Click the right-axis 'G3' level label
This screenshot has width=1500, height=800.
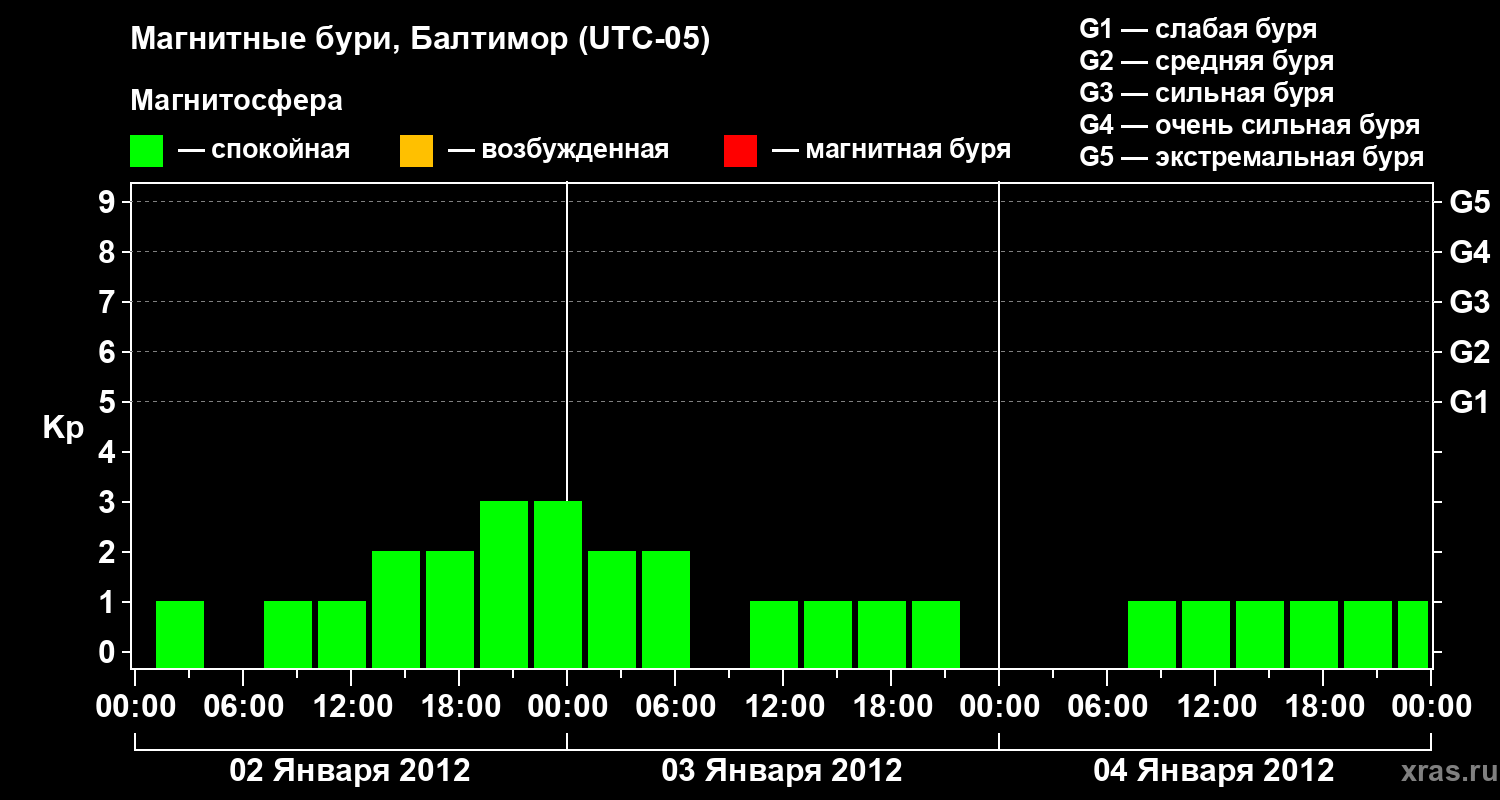tap(1470, 302)
